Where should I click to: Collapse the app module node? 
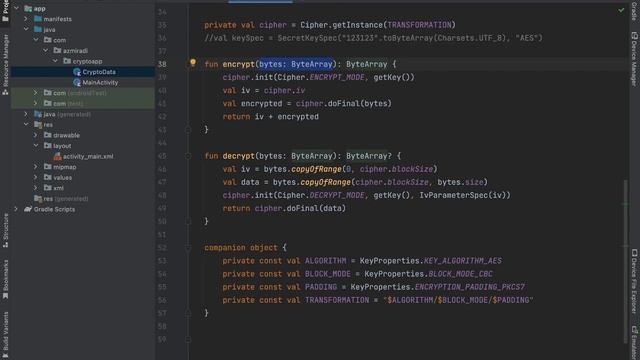16,8
